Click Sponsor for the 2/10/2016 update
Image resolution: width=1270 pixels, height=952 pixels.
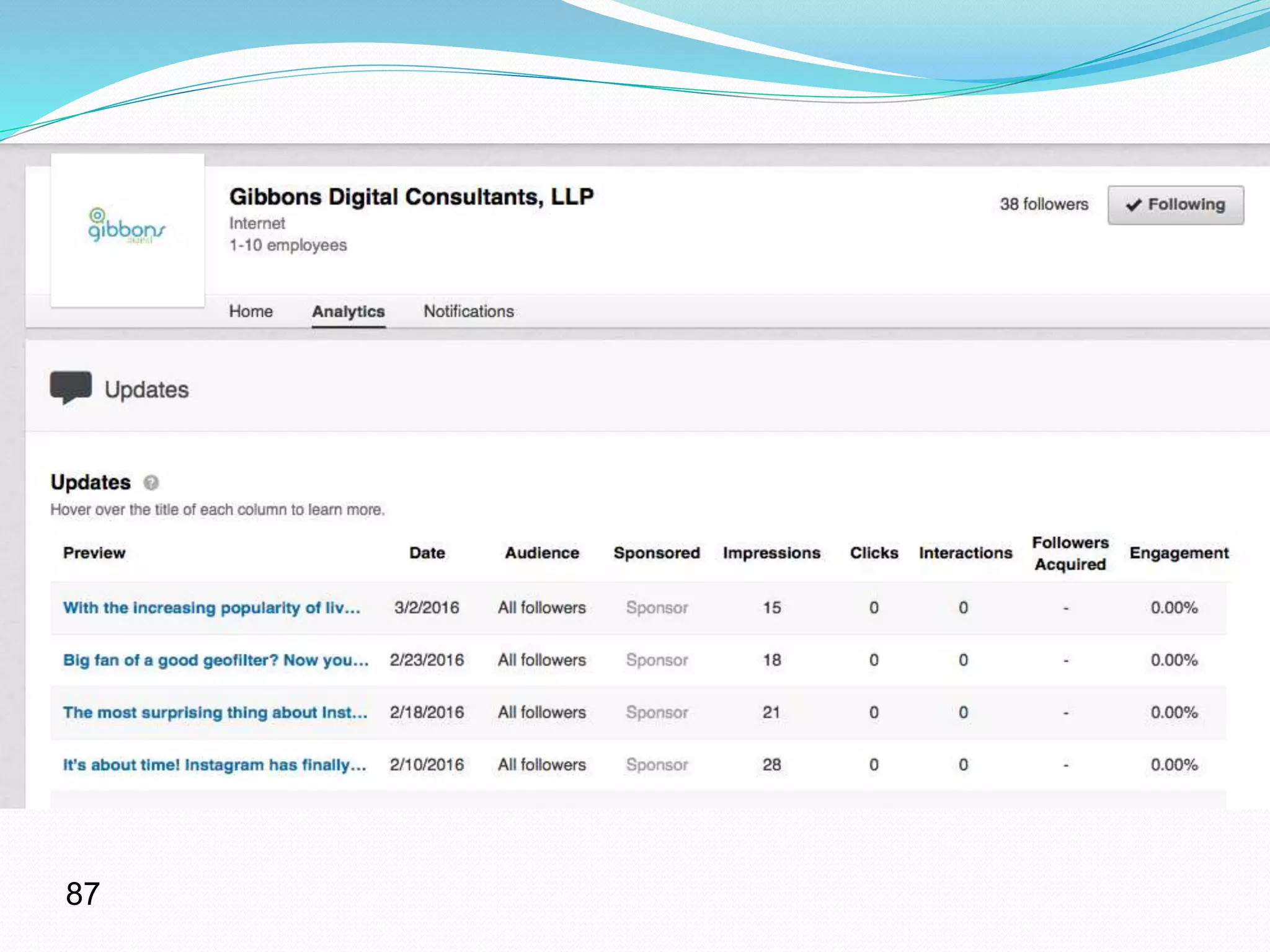click(657, 765)
